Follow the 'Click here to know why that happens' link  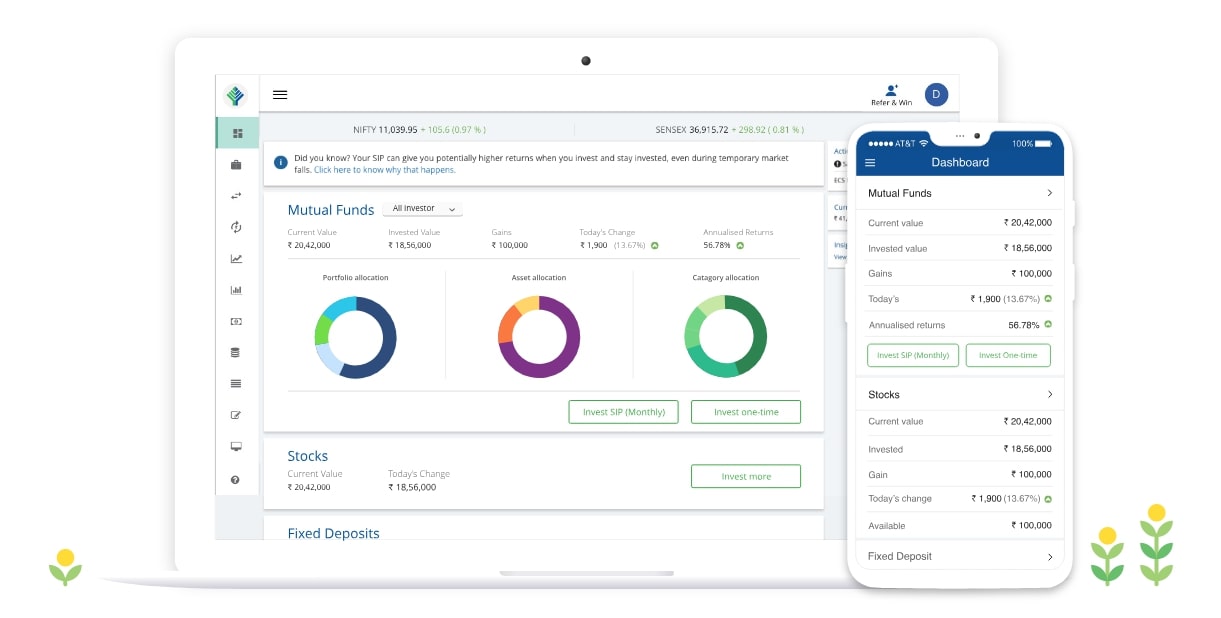click(385, 170)
